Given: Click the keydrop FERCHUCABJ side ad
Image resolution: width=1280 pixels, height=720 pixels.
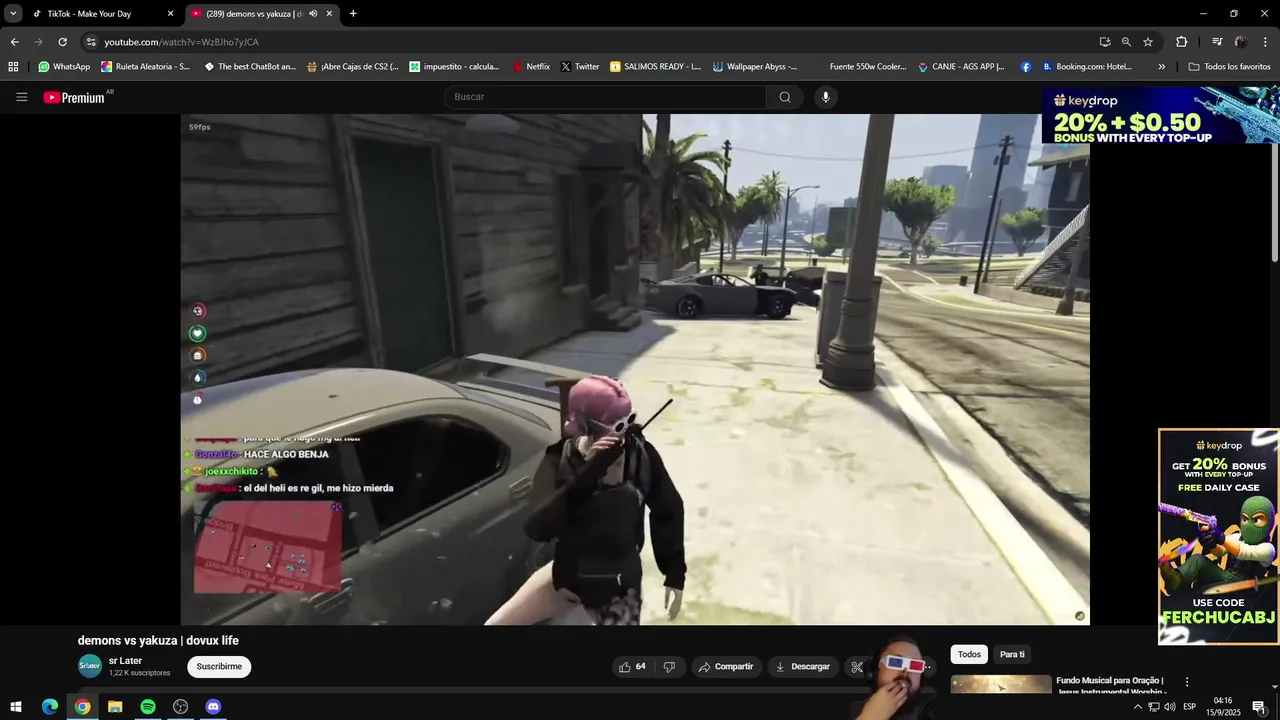Looking at the screenshot, I should tap(1218, 537).
